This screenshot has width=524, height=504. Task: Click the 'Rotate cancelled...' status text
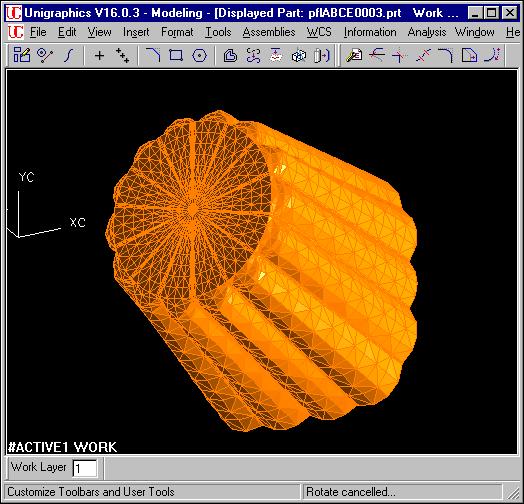[351, 492]
